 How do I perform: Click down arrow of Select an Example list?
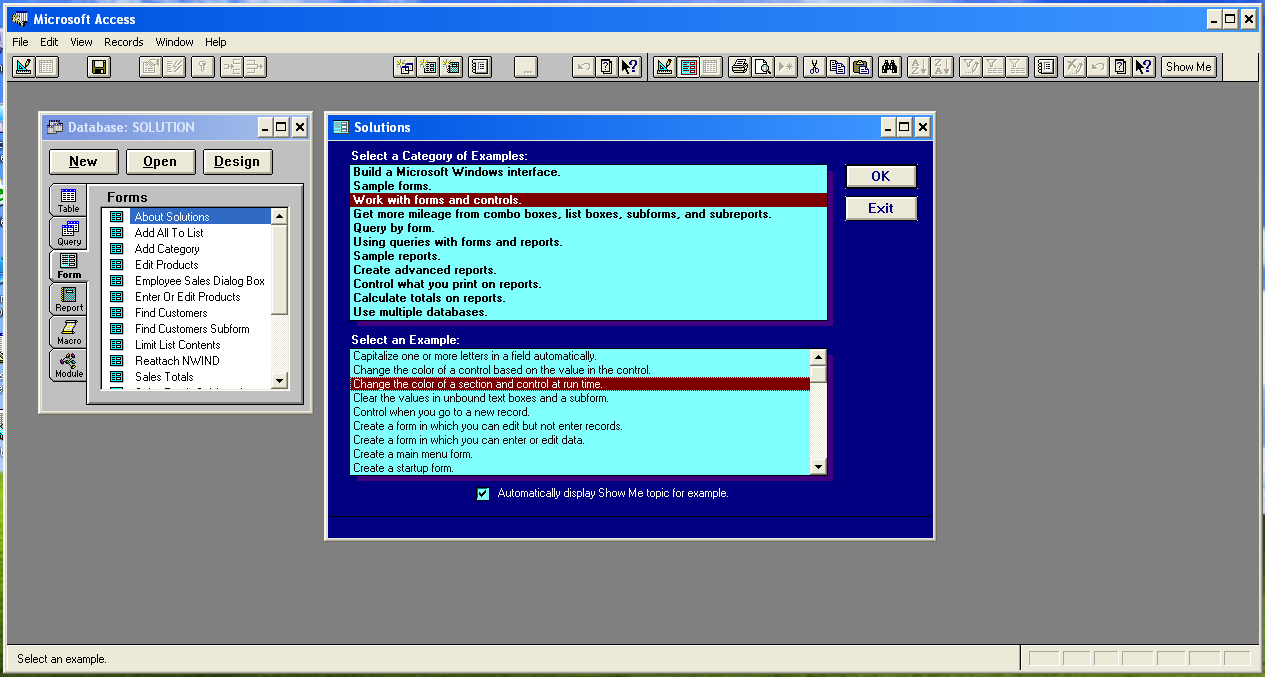coord(818,467)
